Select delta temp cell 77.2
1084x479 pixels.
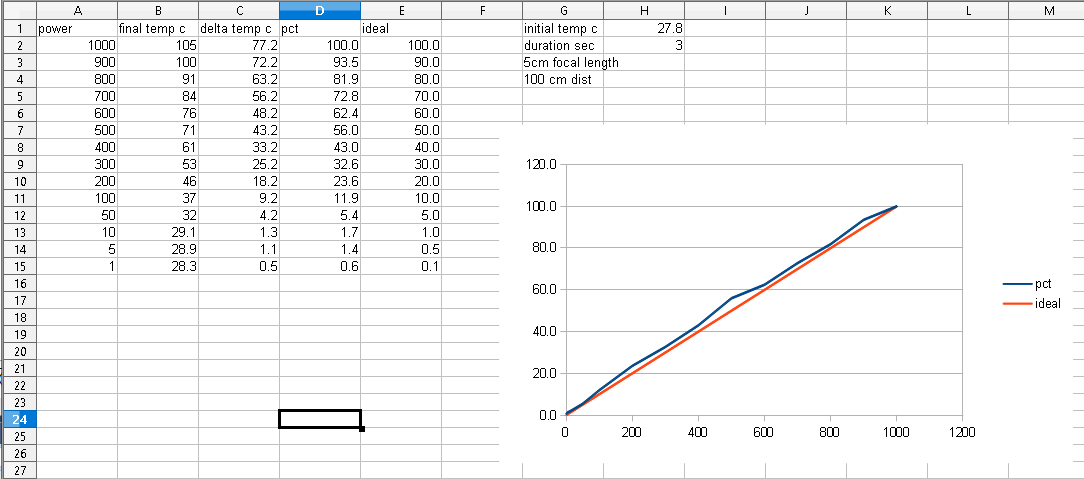pos(239,46)
